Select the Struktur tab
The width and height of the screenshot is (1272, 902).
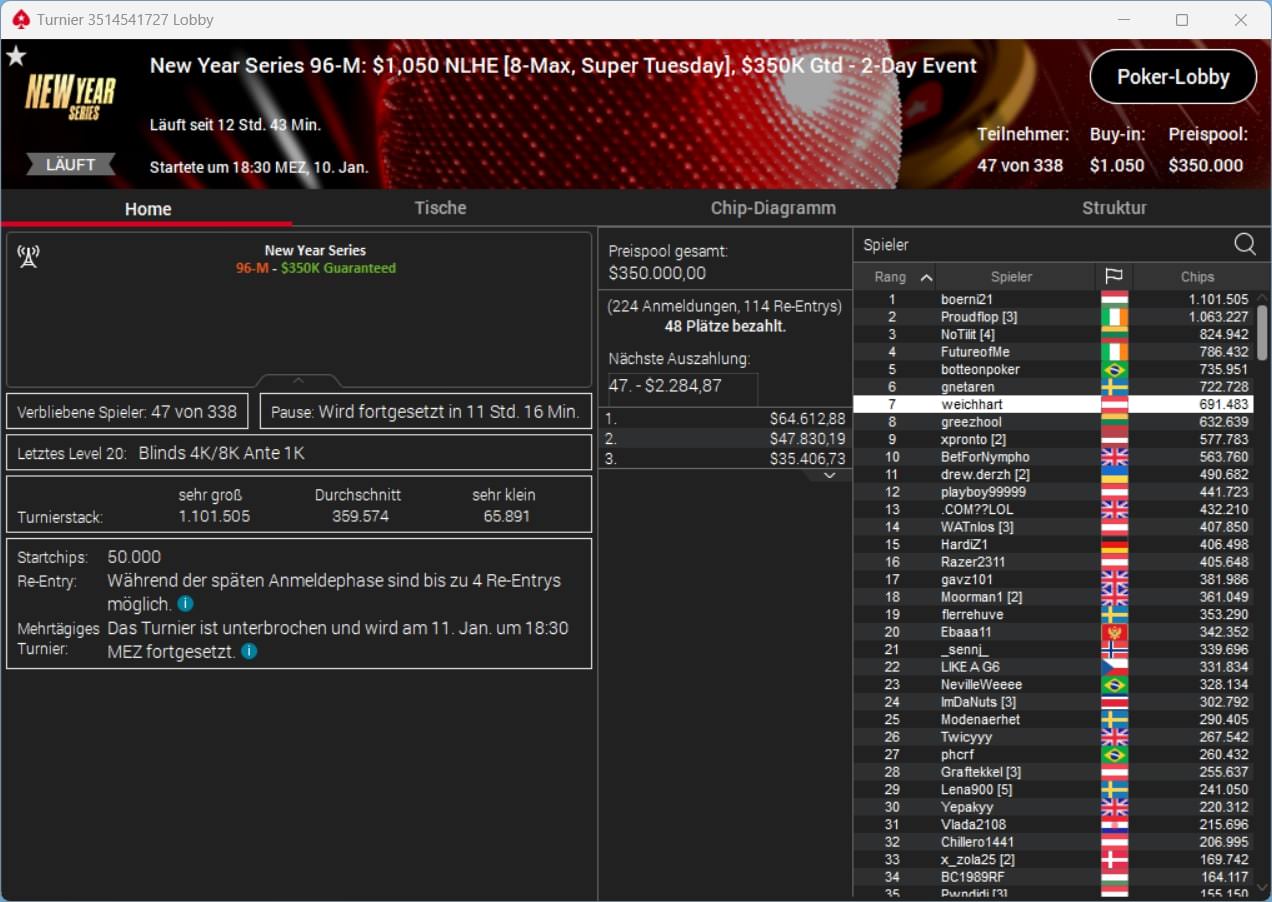(x=1114, y=208)
